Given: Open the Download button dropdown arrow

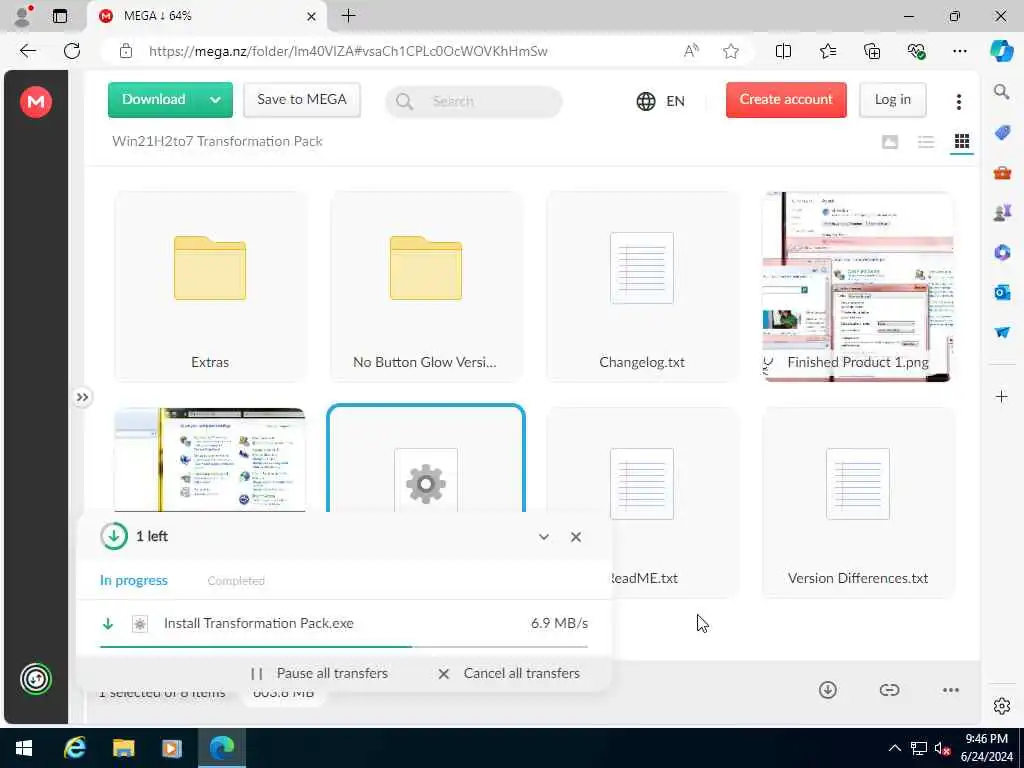Looking at the screenshot, I should point(216,100).
